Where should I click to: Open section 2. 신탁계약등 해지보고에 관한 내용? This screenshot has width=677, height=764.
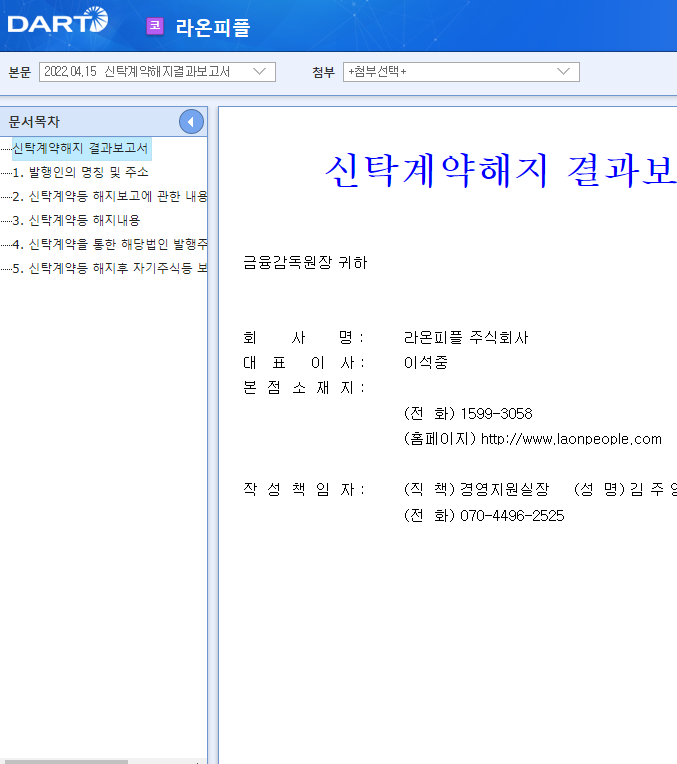(x=110, y=196)
